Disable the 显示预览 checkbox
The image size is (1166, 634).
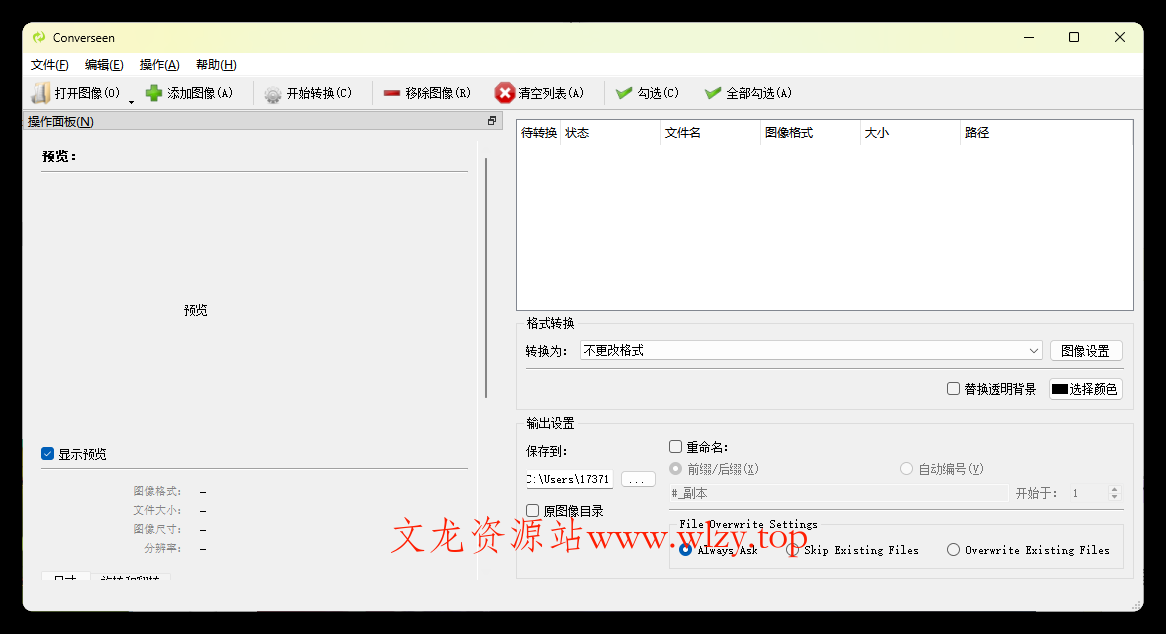point(47,453)
